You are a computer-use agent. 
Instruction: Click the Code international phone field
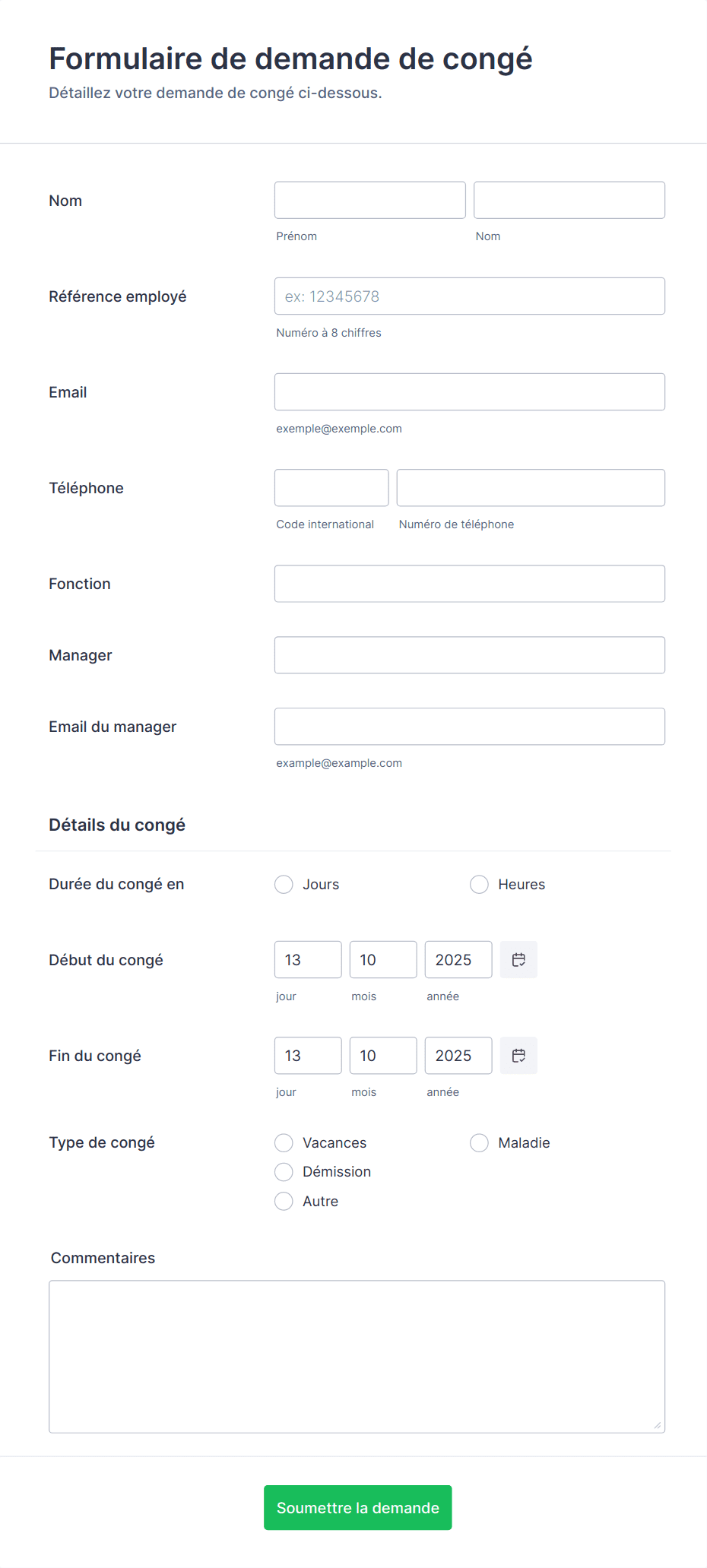[x=331, y=488]
